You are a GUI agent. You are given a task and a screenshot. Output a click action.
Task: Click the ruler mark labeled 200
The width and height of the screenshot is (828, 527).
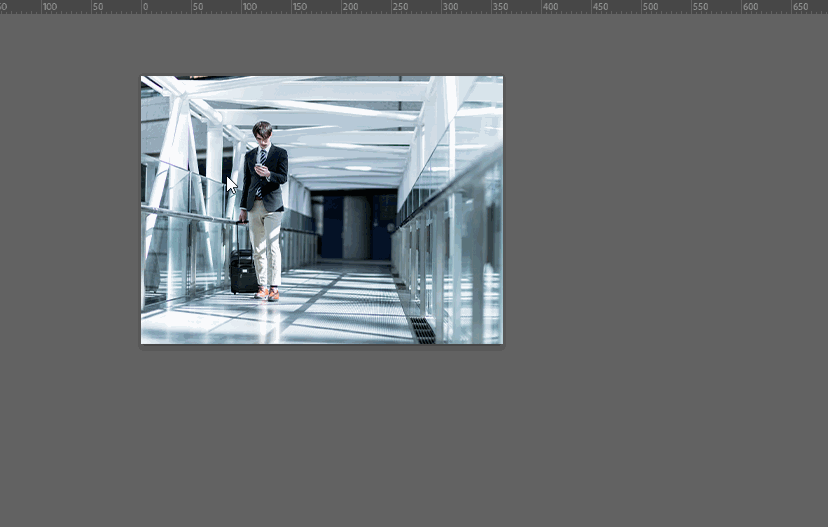coord(350,7)
